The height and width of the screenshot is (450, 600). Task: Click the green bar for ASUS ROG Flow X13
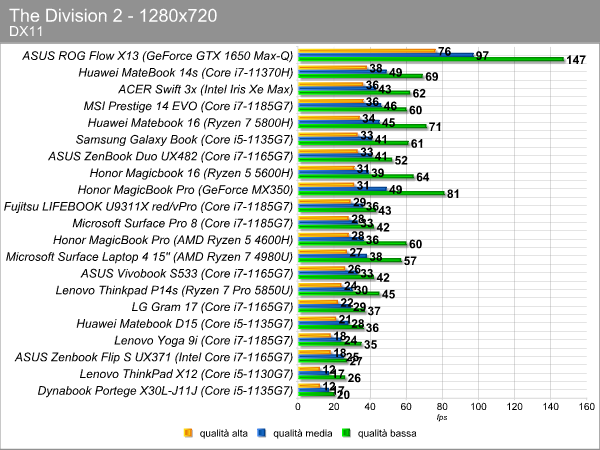click(x=431, y=59)
